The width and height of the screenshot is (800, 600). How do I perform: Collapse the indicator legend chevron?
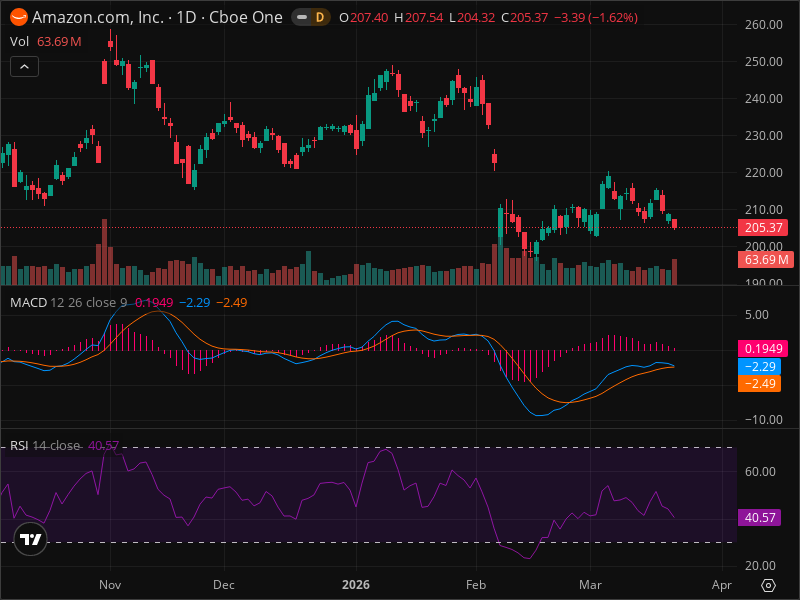[24, 67]
